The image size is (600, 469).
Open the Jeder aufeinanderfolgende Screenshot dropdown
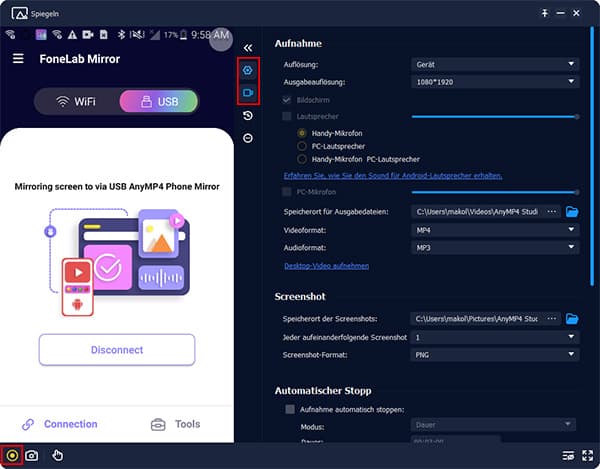pyautogui.click(x=495, y=337)
